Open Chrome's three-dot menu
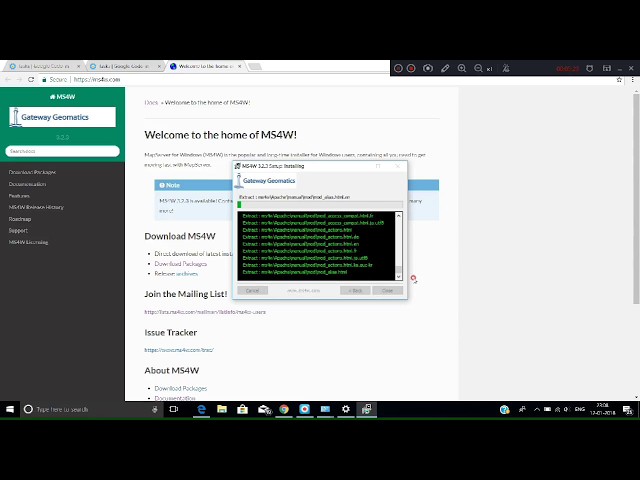This screenshot has width=640, height=480. coord(633,80)
